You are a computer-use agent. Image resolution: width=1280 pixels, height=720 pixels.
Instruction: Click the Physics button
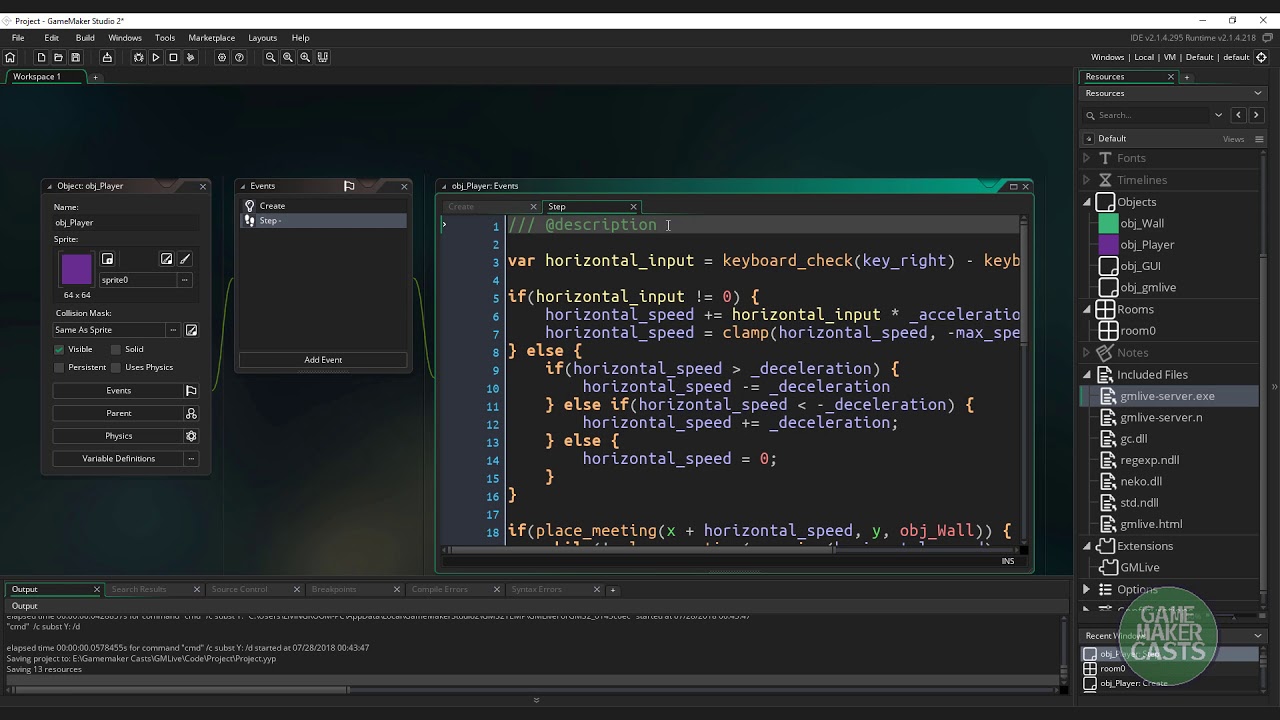coord(119,436)
